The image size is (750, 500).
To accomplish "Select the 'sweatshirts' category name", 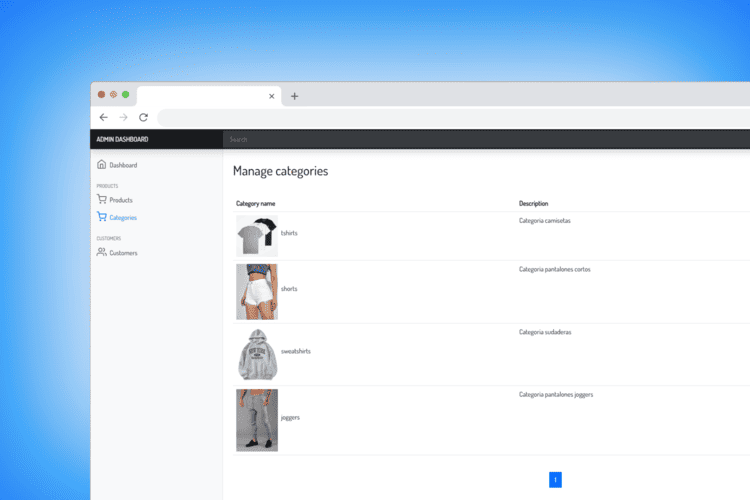I will [x=296, y=351].
